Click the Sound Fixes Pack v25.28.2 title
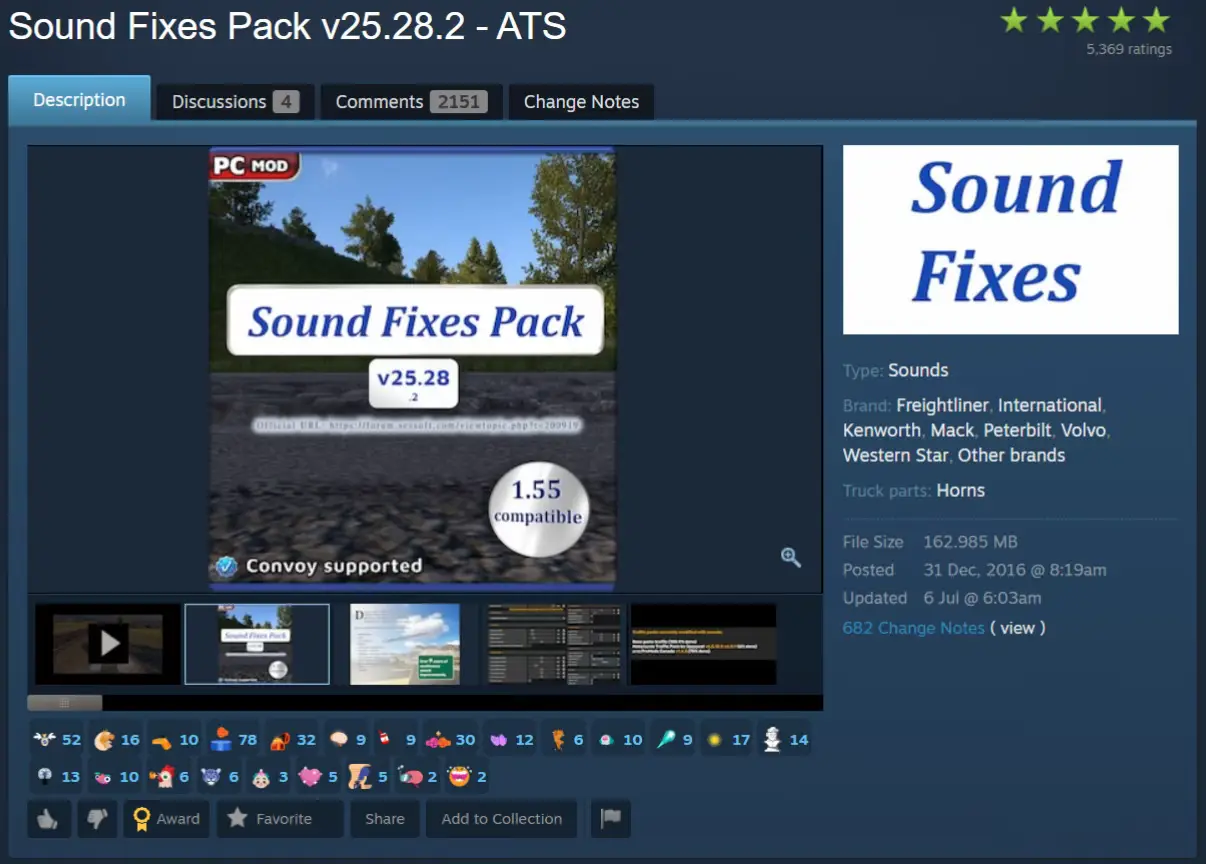 click(287, 25)
